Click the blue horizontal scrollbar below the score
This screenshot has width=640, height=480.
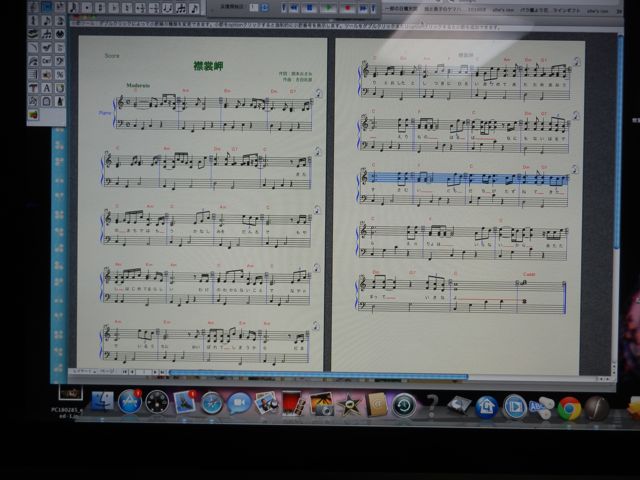tap(318, 374)
